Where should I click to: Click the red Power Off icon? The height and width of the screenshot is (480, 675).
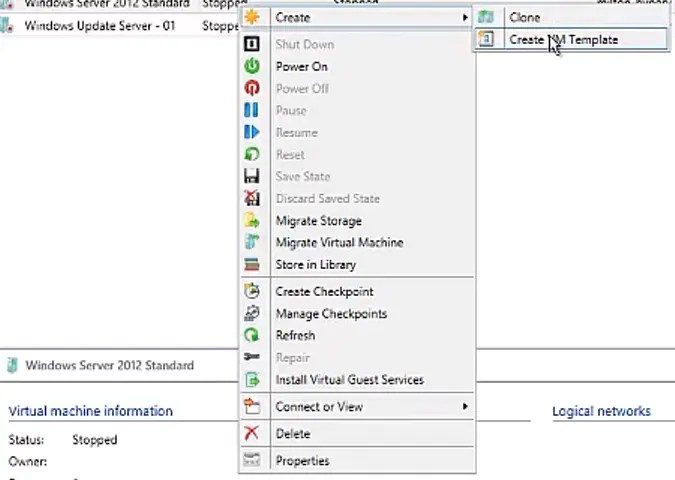pyautogui.click(x=252, y=88)
